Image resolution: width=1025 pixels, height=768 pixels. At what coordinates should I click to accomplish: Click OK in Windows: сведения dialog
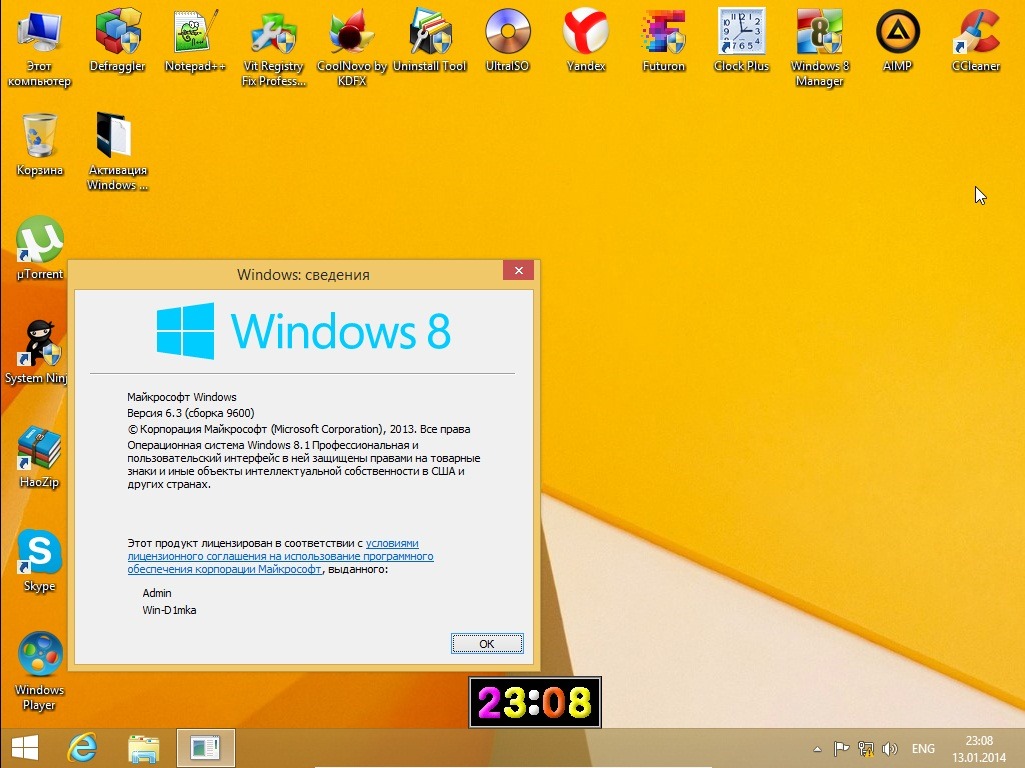[487, 644]
